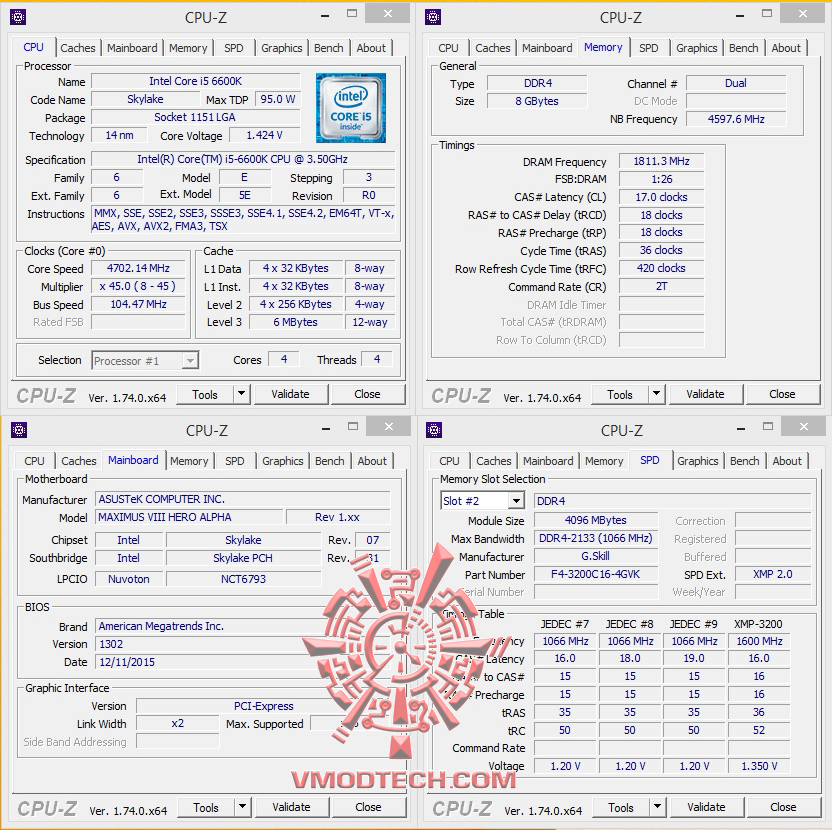Screen dimensions: 832x830
Task: Click the Module Size 4096 MBytes value
Action: click(595, 521)
